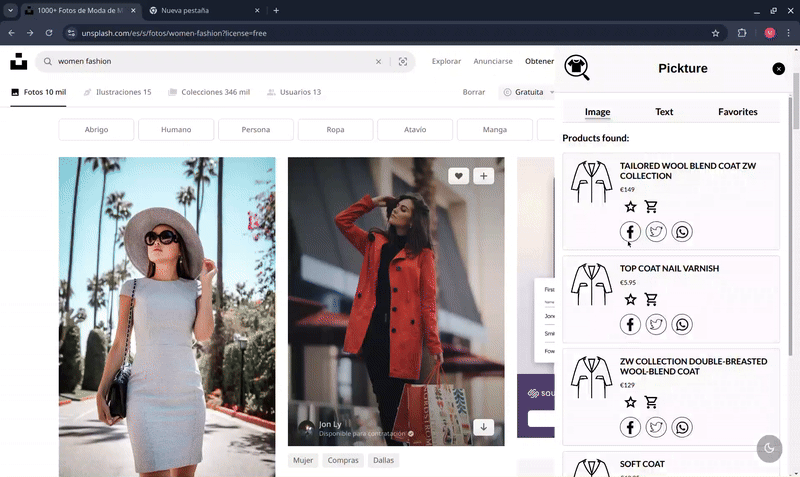Clear the women fashion search text
This screenshot has height=477, width=800.
[x=379, y=62]
